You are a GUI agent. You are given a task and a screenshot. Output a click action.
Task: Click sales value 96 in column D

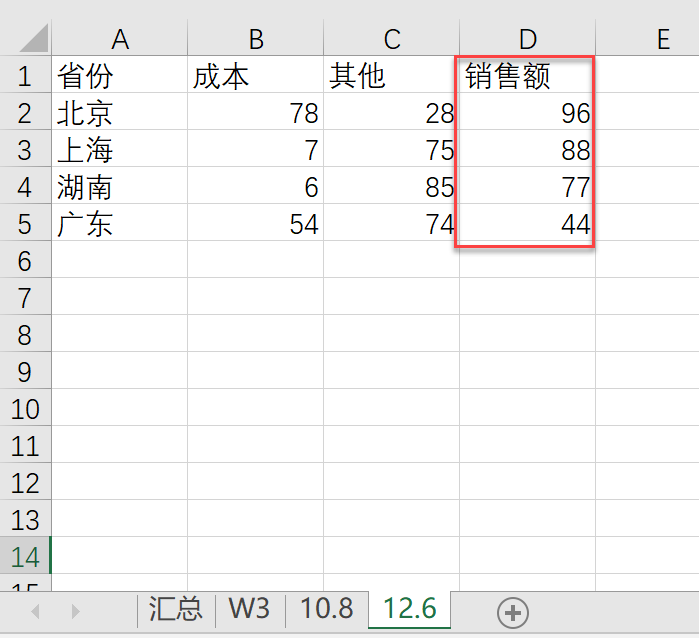527,112
